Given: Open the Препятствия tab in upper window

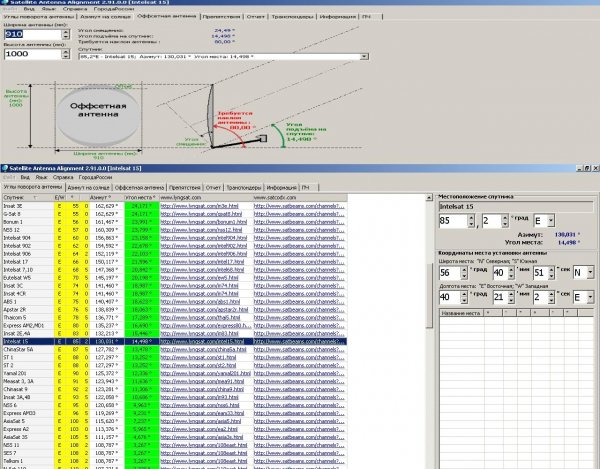Looking at the screenshot, I should point(221,17).
